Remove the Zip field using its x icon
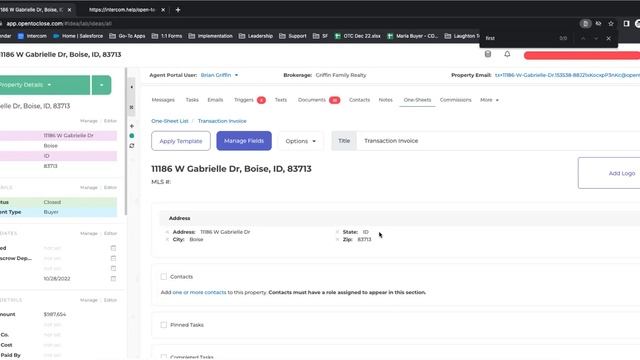 (337, 240)
